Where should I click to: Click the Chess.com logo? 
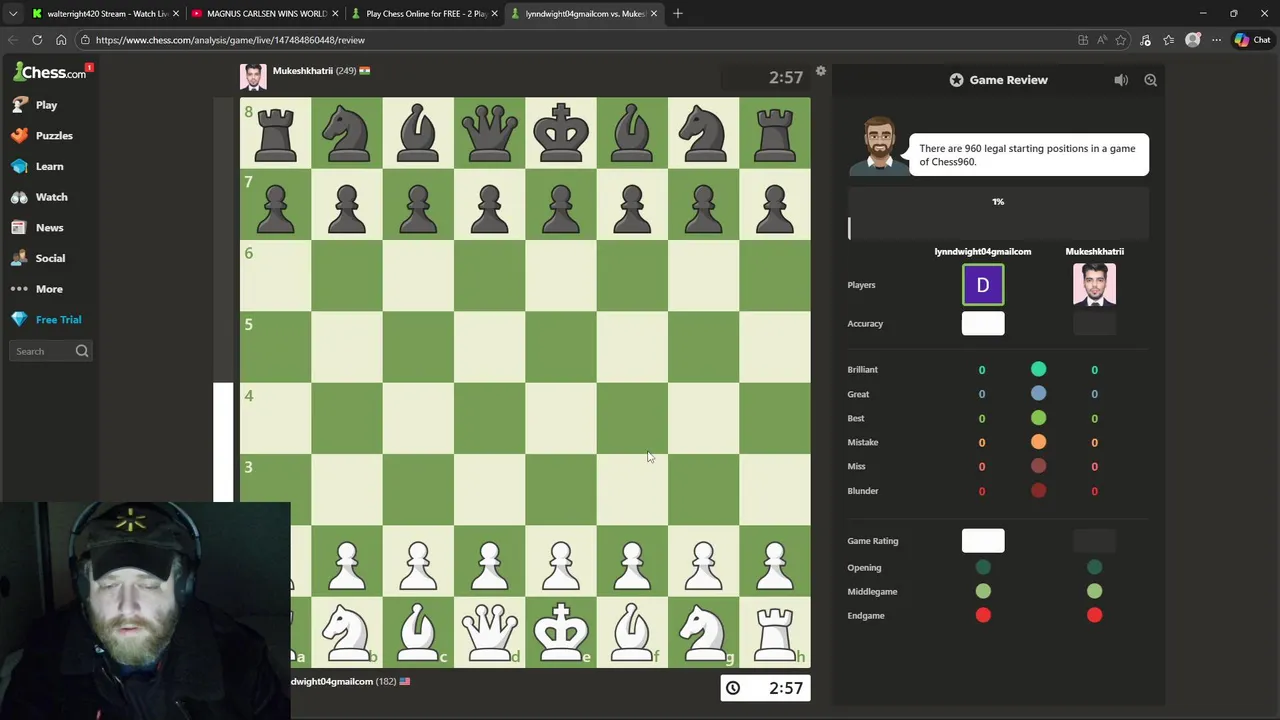pyautogui.click(x=50, y=72)
